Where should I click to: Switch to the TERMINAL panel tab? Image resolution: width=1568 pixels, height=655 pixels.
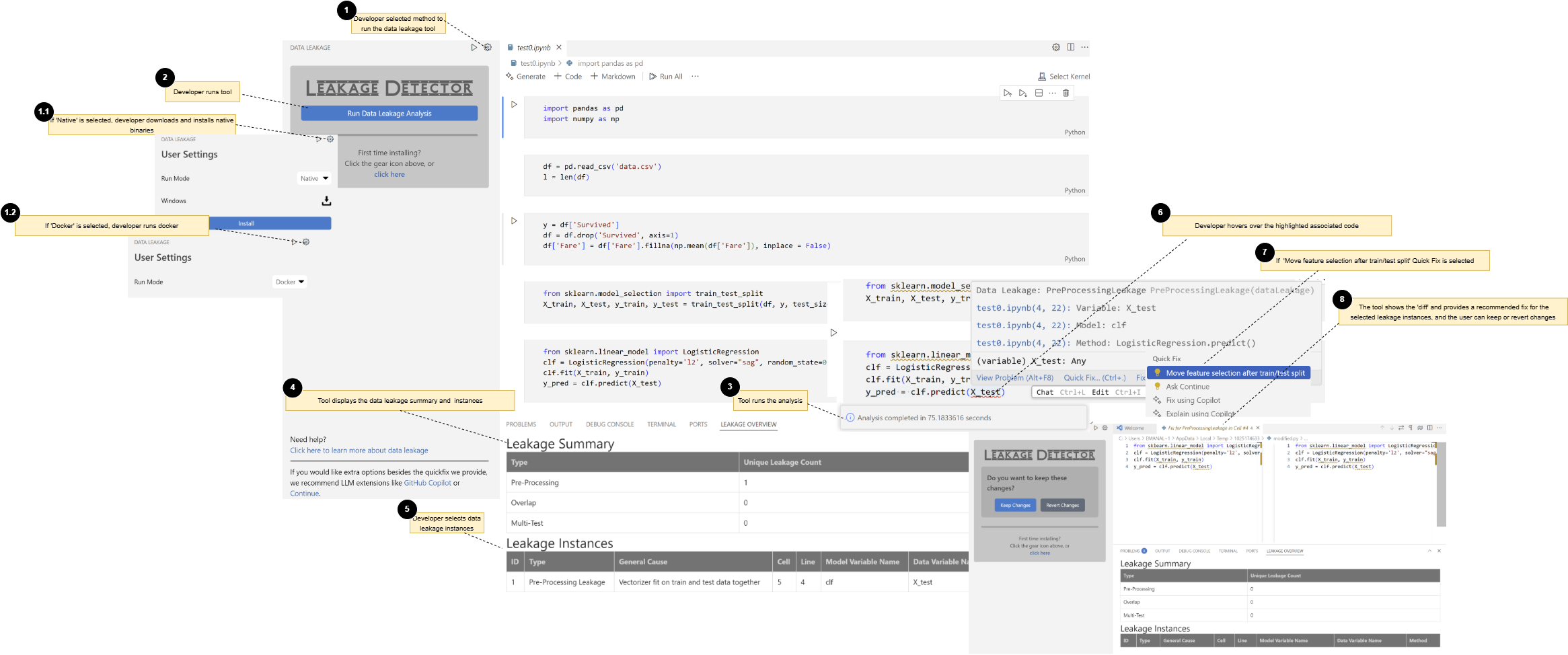(661, 425)
